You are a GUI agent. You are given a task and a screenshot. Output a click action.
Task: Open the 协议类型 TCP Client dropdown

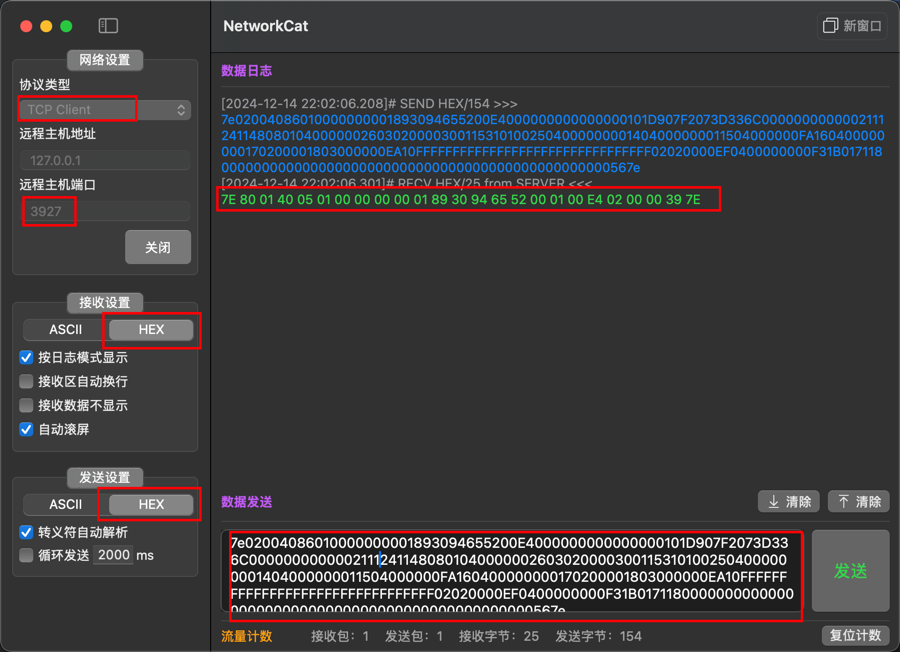[105, 110]
